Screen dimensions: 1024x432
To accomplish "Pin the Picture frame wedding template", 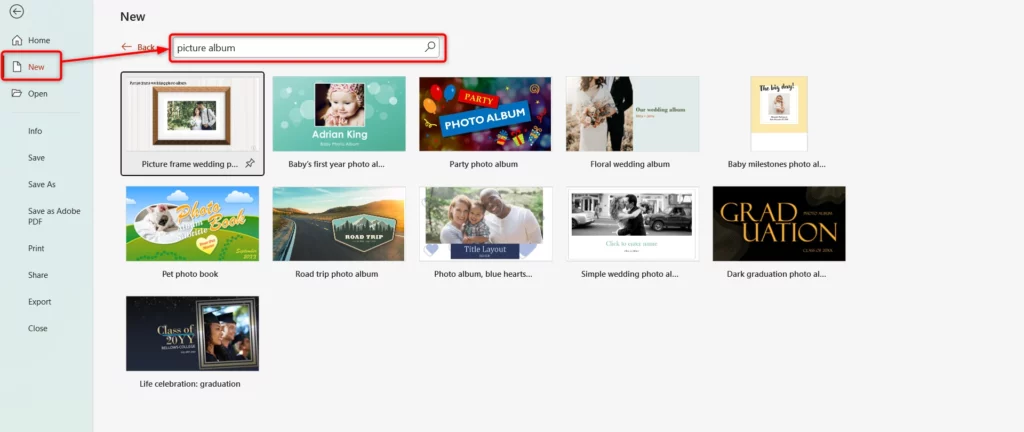I will coord(249,163).
